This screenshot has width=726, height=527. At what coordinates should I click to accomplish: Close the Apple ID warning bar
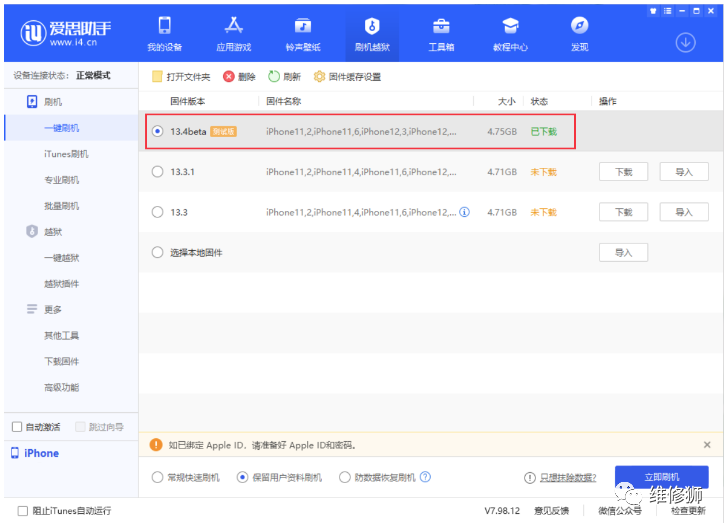click(707, 445)
